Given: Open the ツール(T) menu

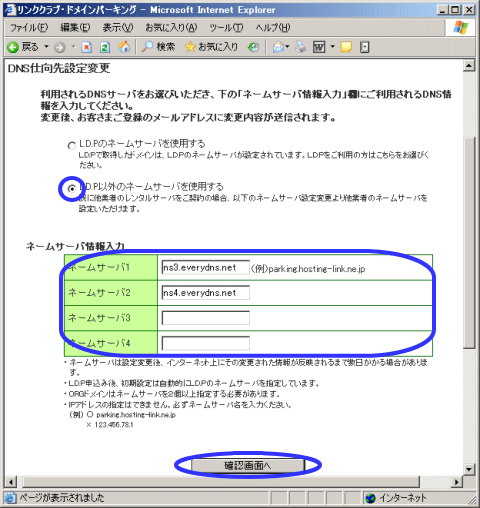Looking at the screenshot, I should pos(226,28).
